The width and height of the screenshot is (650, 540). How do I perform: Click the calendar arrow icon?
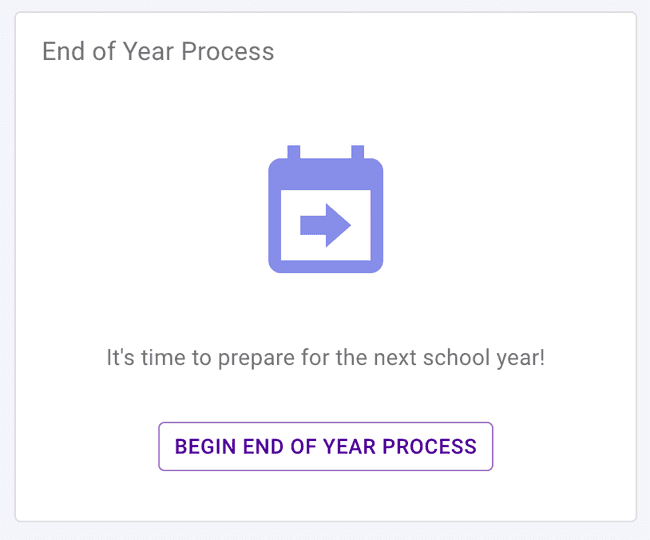(325, 209)
